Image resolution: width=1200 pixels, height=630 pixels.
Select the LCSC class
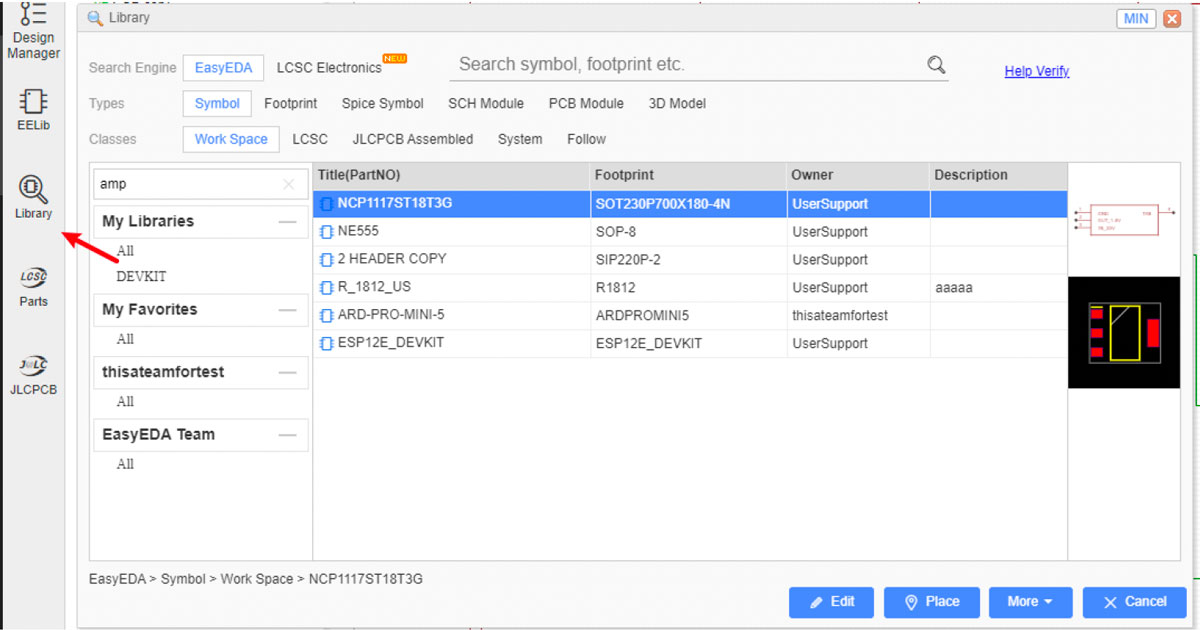click(310, 140)
